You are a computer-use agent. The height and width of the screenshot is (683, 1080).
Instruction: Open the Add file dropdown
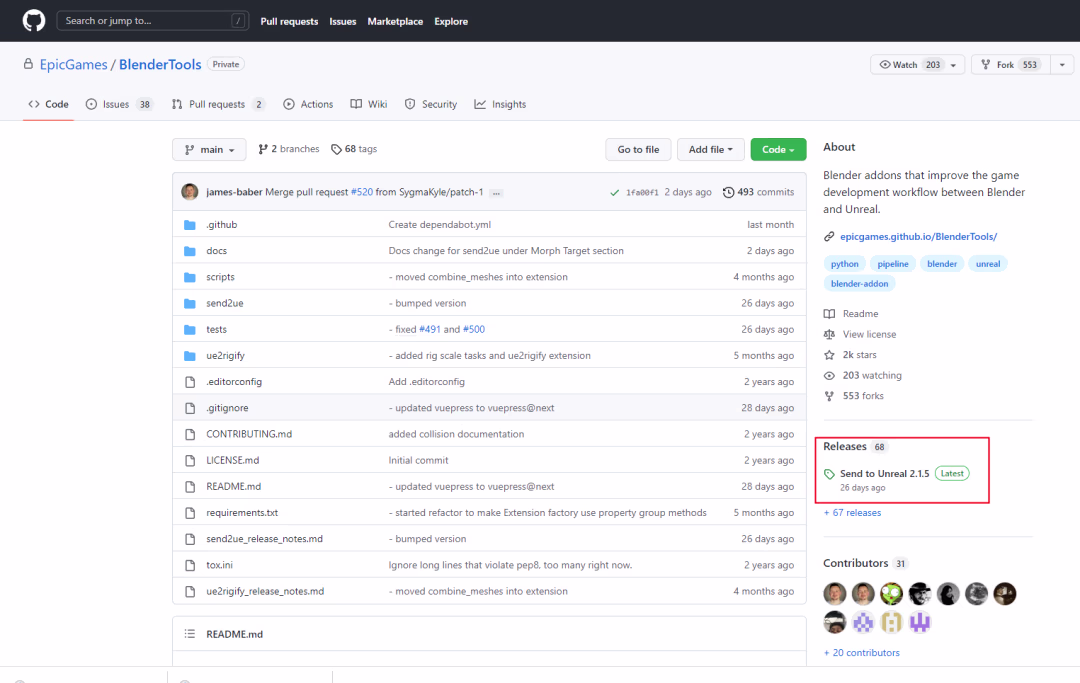[711, 149]
